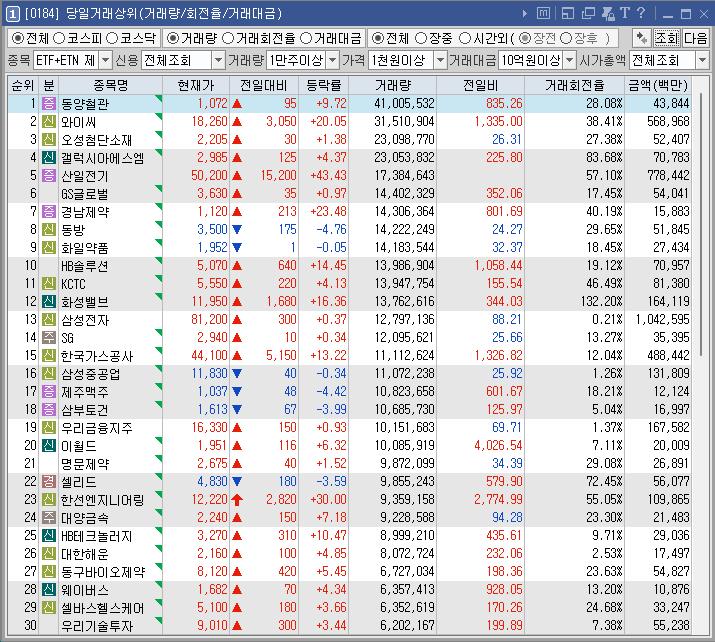The width and height of the screenshot is (715, 642).
Task: Open the 거래대금 10억원이상 dropdown
Action: 570,60
